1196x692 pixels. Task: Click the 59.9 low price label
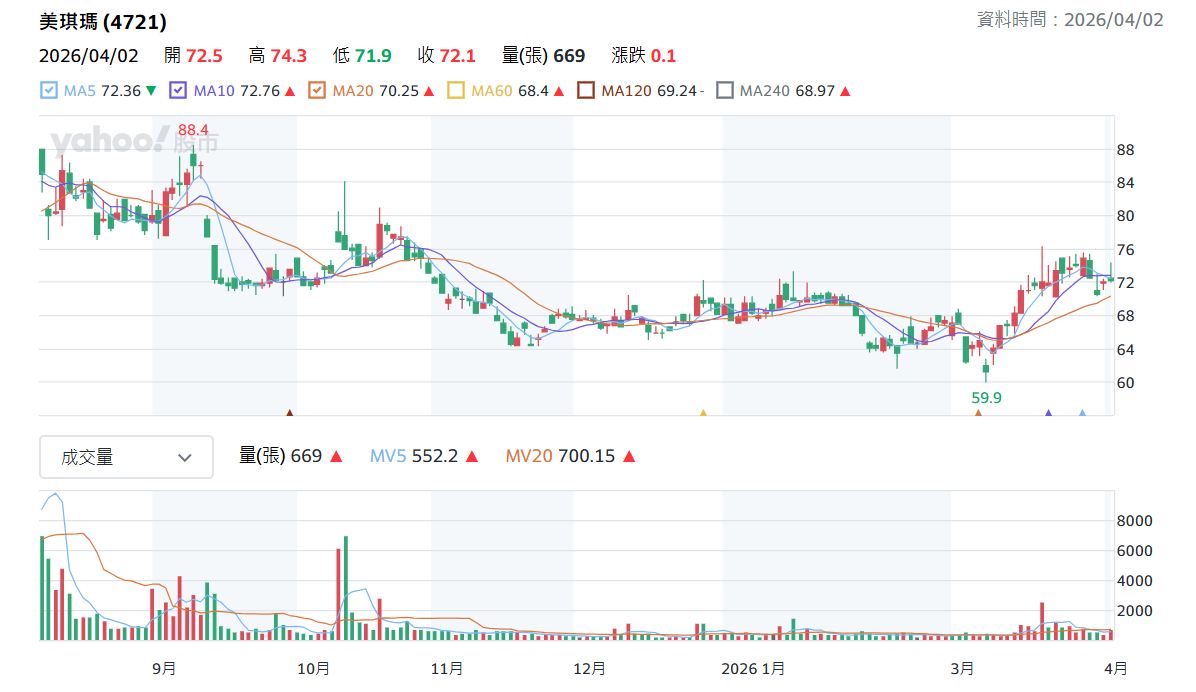986,397
